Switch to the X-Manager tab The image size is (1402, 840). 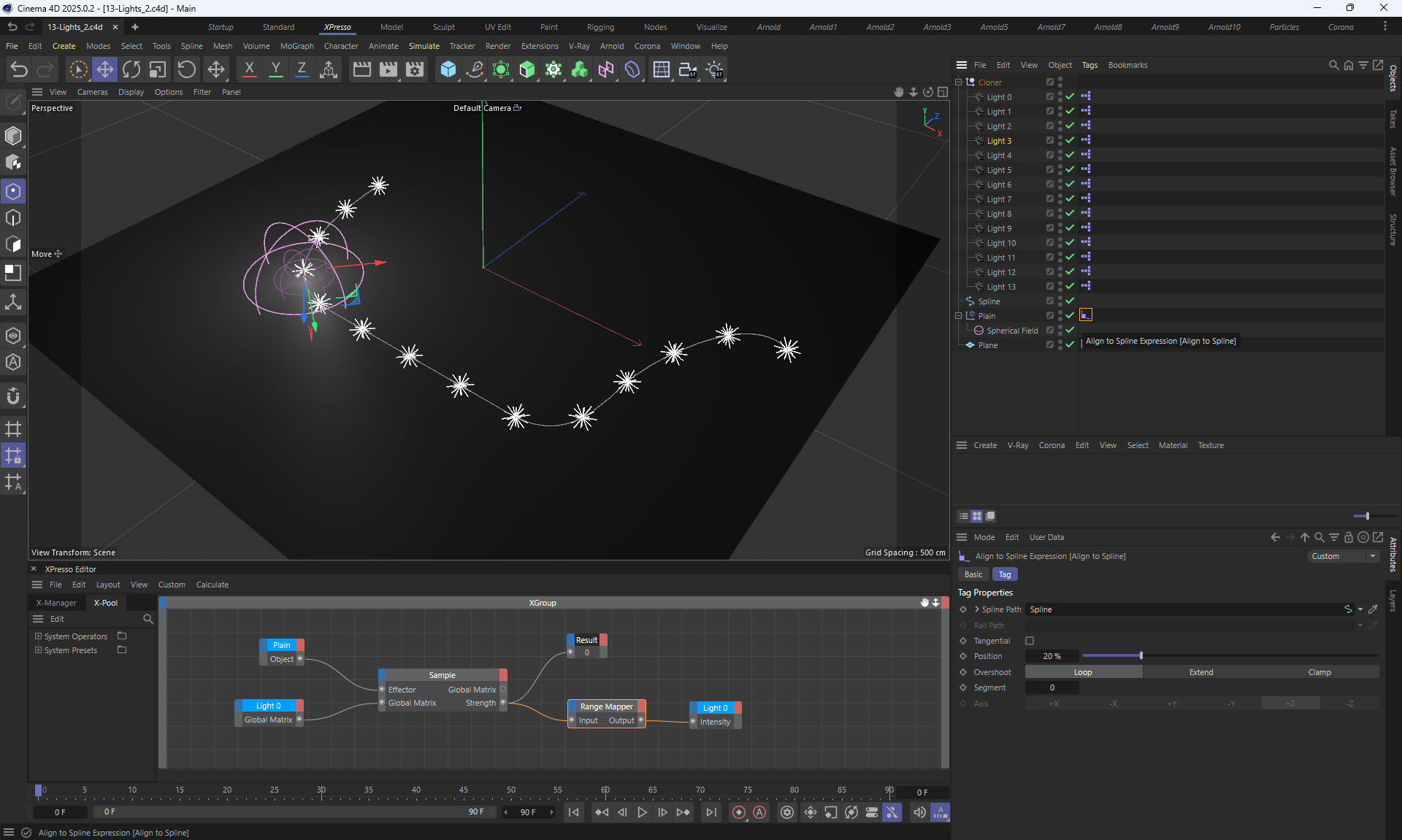coord(56,603)
